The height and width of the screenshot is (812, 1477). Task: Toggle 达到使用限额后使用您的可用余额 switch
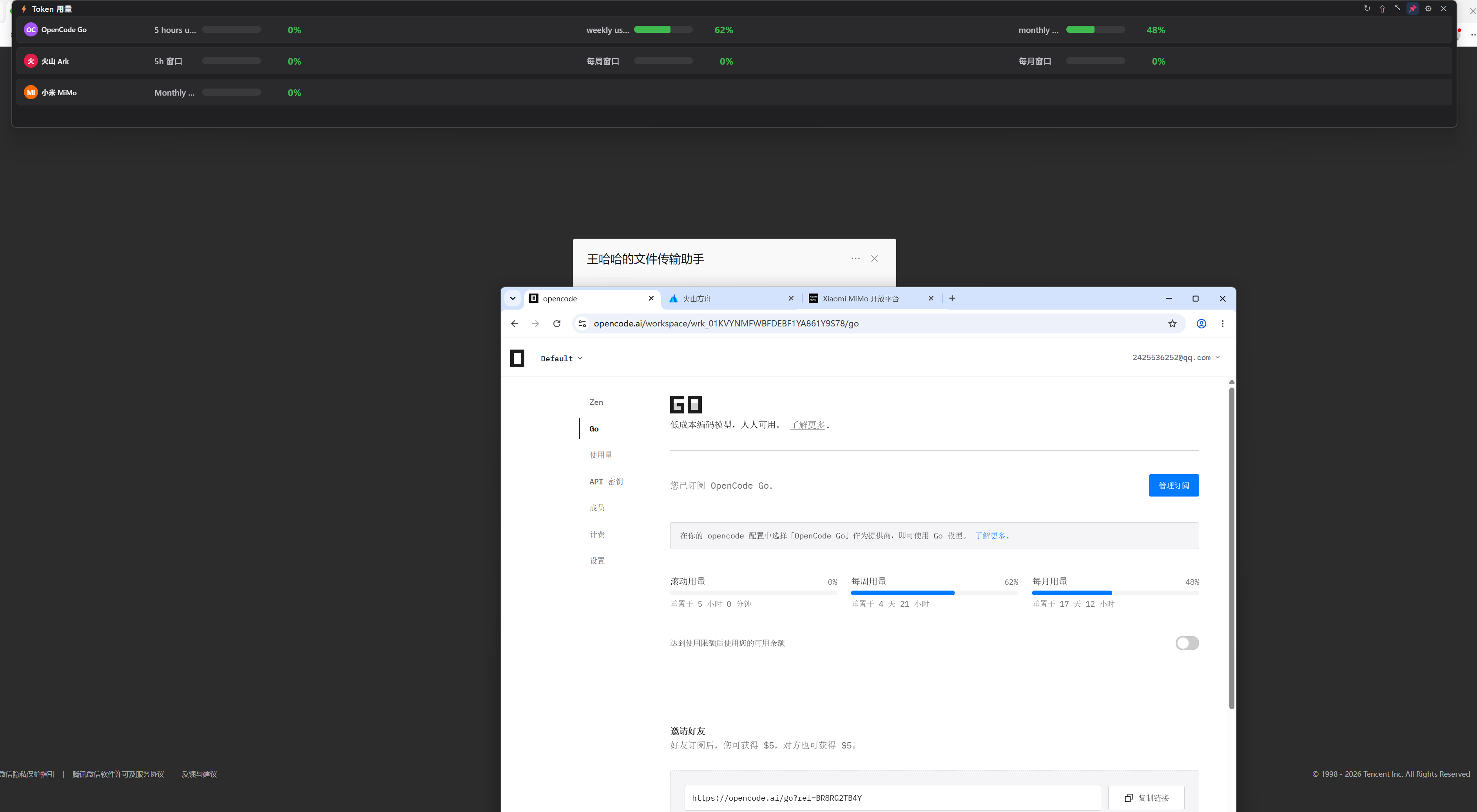[x=1186, y=643]
